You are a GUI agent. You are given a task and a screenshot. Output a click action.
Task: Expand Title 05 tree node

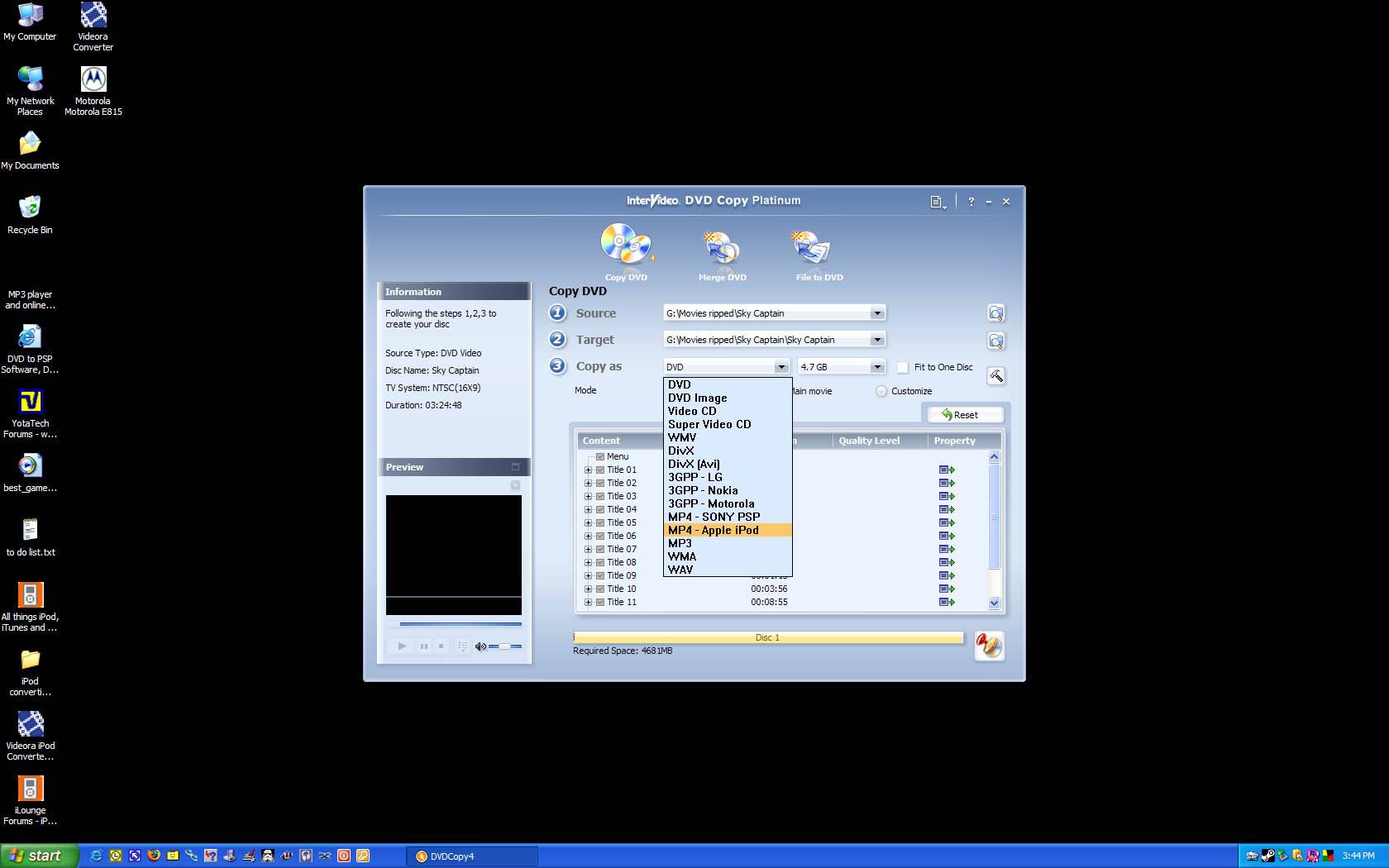588,522
